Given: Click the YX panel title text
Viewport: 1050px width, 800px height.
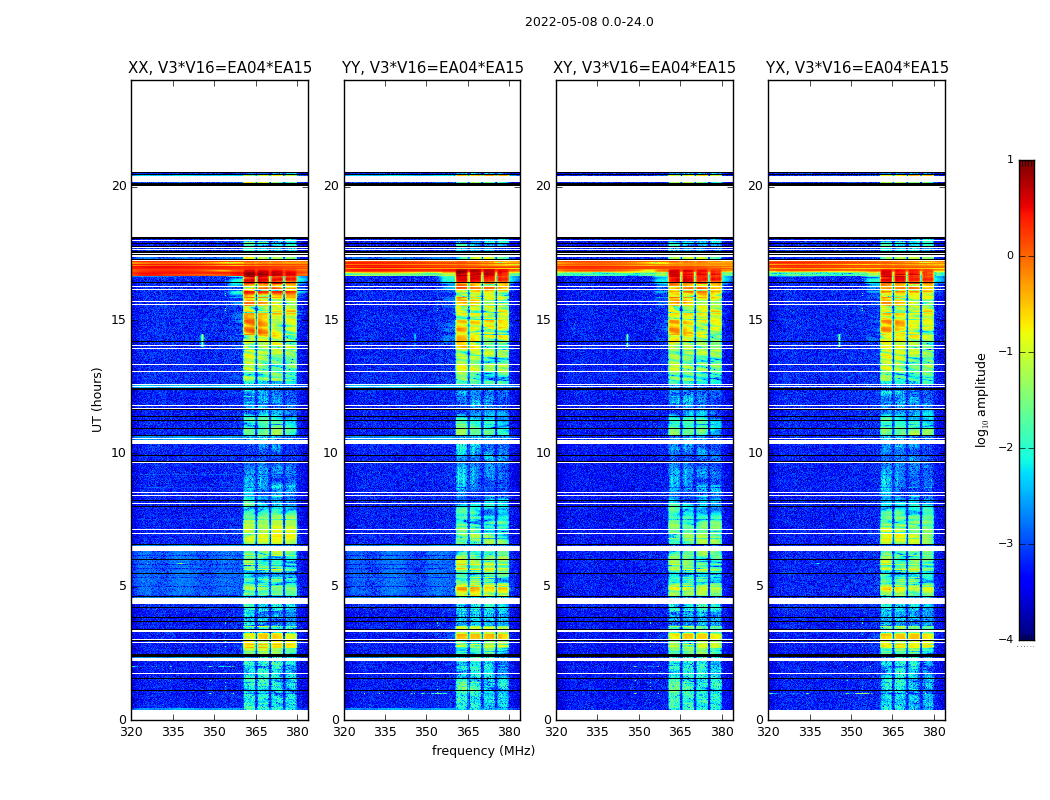Looking at the screenshot, I should click(x=857, y=68).
